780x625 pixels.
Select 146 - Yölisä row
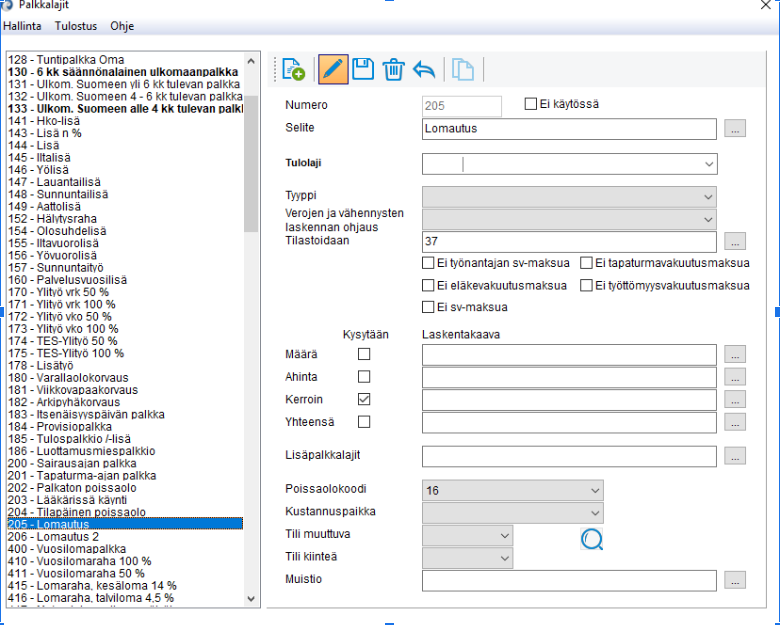(x=125, y=170)
